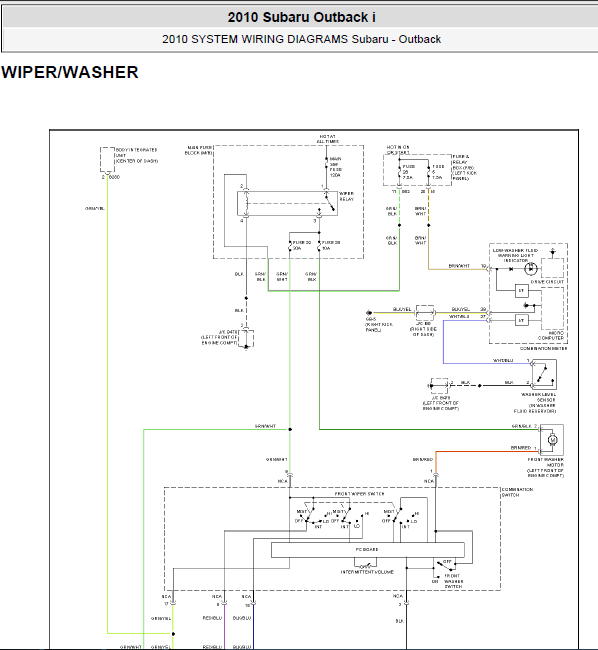Image resolution: width=598 pixels, height=650 pixels.
Task: Click the J/C B6 connector box
Action: point(425,313)
